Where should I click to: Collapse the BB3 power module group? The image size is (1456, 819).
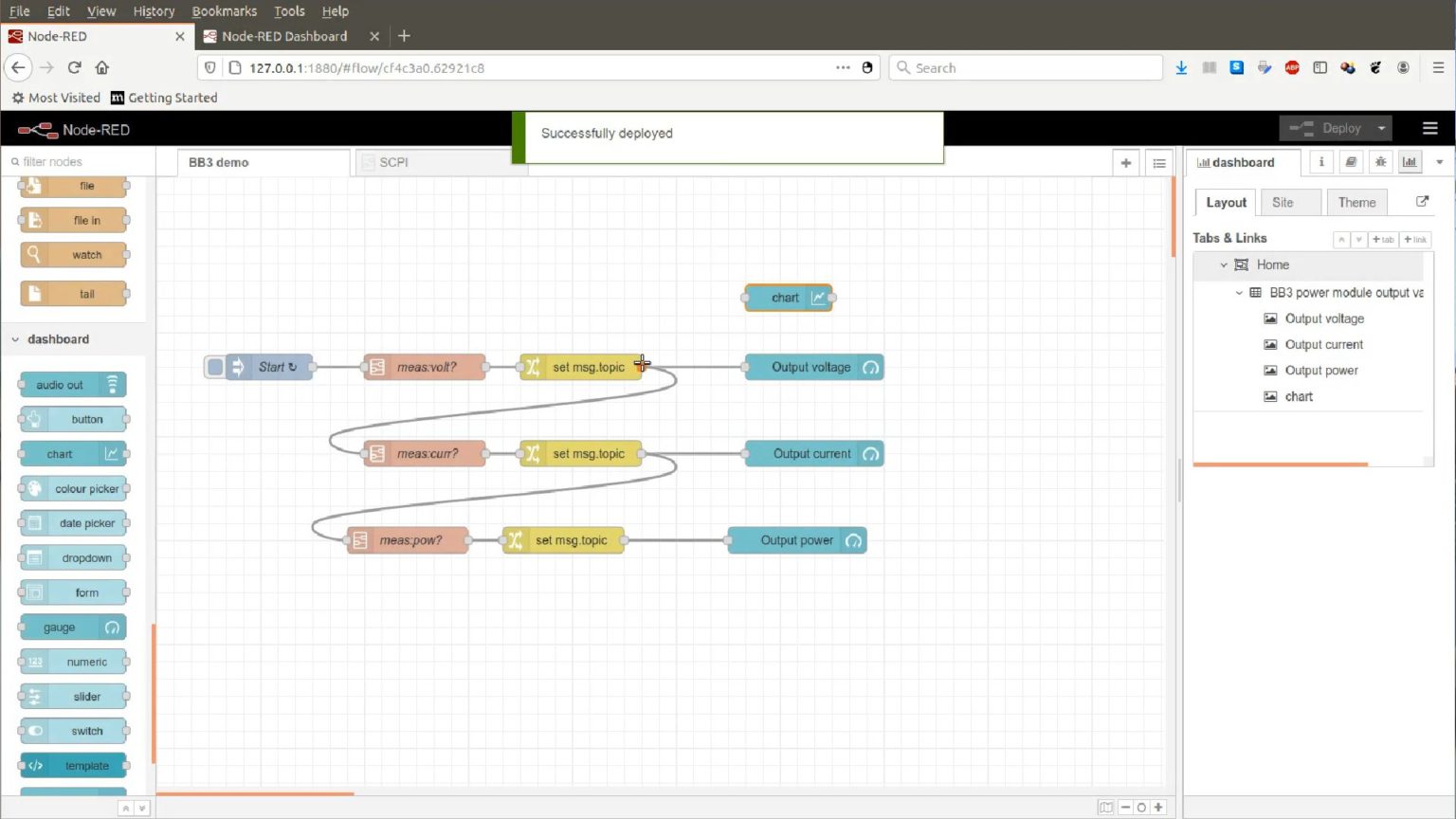(1239, 293)
